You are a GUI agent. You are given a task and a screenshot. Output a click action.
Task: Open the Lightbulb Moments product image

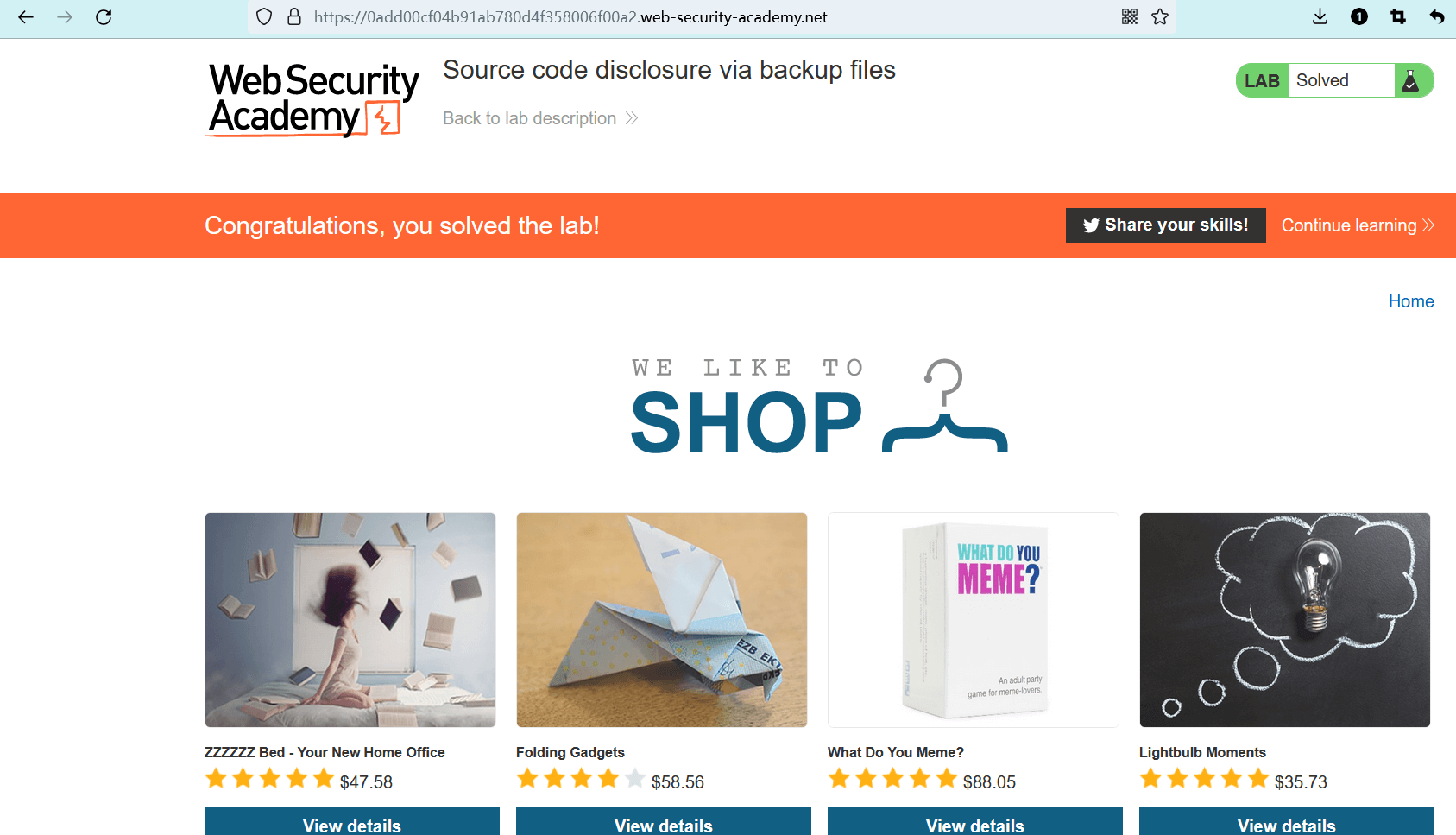(1284, 620)
